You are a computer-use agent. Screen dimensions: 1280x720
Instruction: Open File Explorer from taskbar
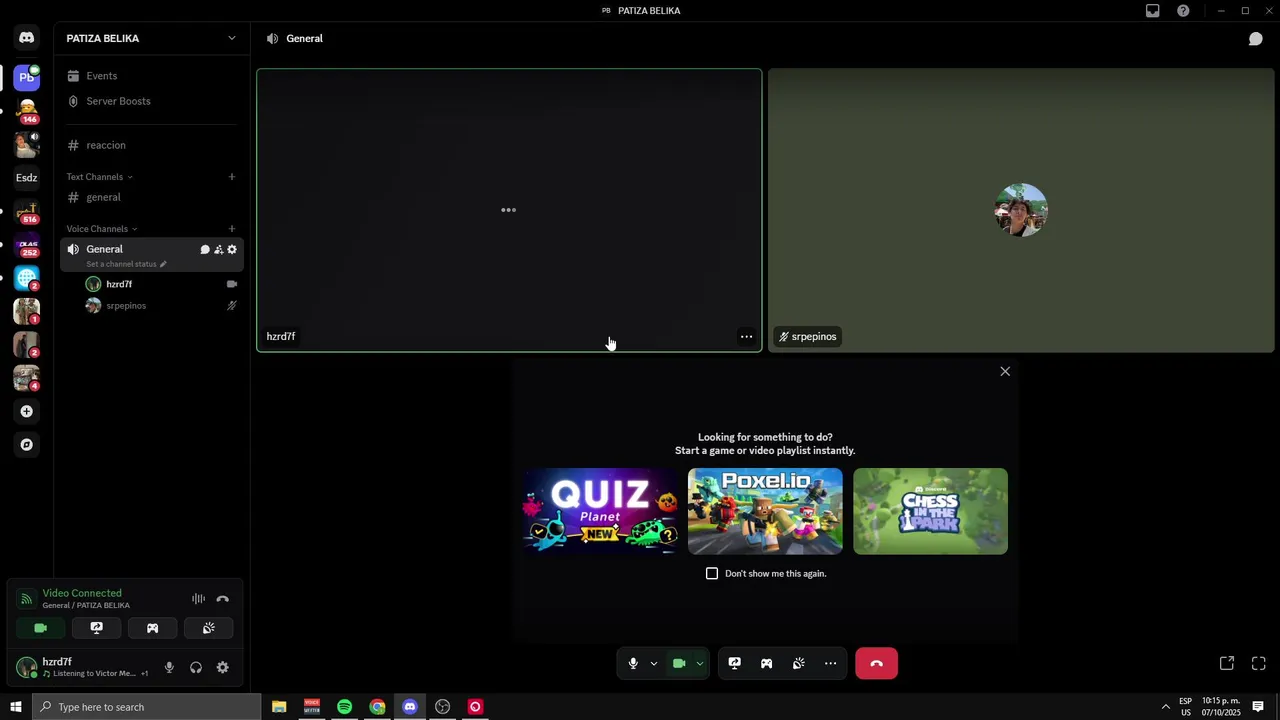click(x=279, y=707)
